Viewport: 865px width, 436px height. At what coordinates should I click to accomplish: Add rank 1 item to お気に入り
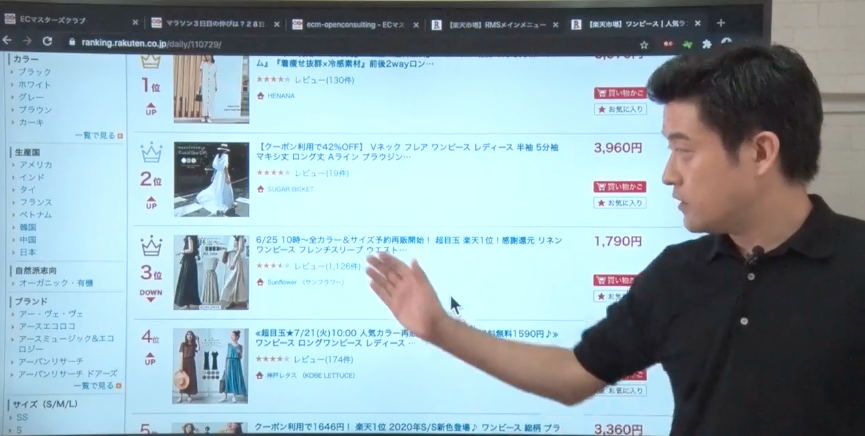pos(620,109)
